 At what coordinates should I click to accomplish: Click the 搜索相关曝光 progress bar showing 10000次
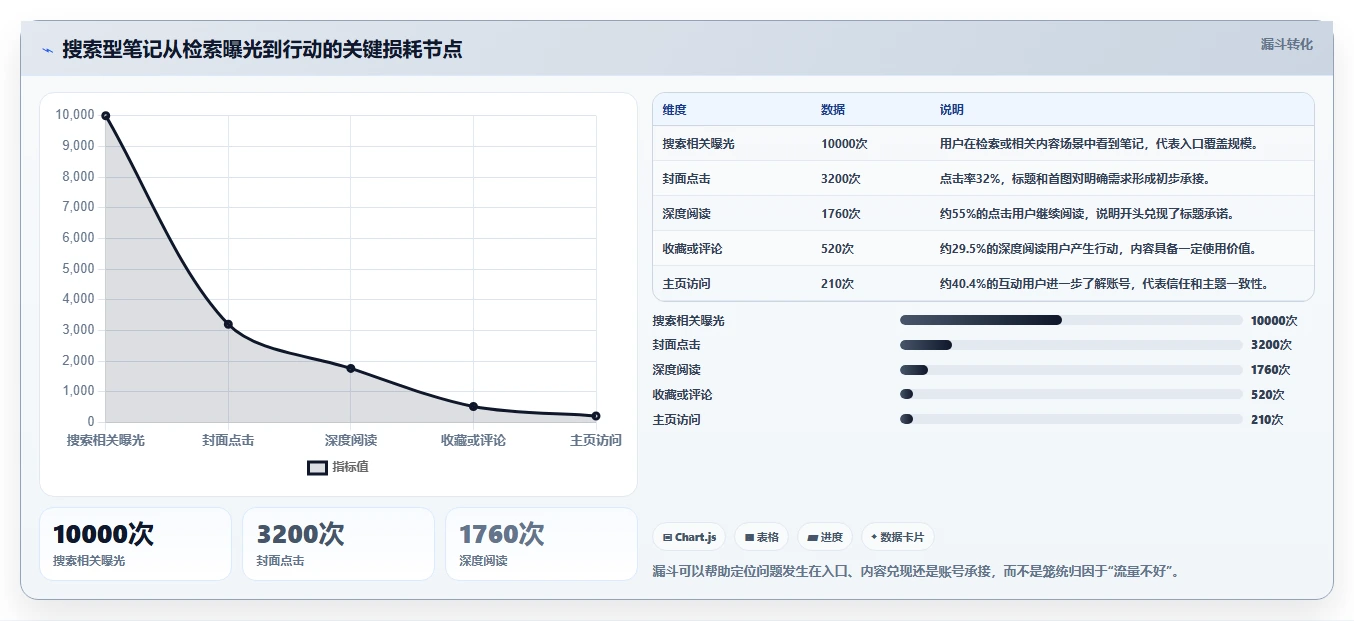pyautogui.click(x=1071, y=320)
